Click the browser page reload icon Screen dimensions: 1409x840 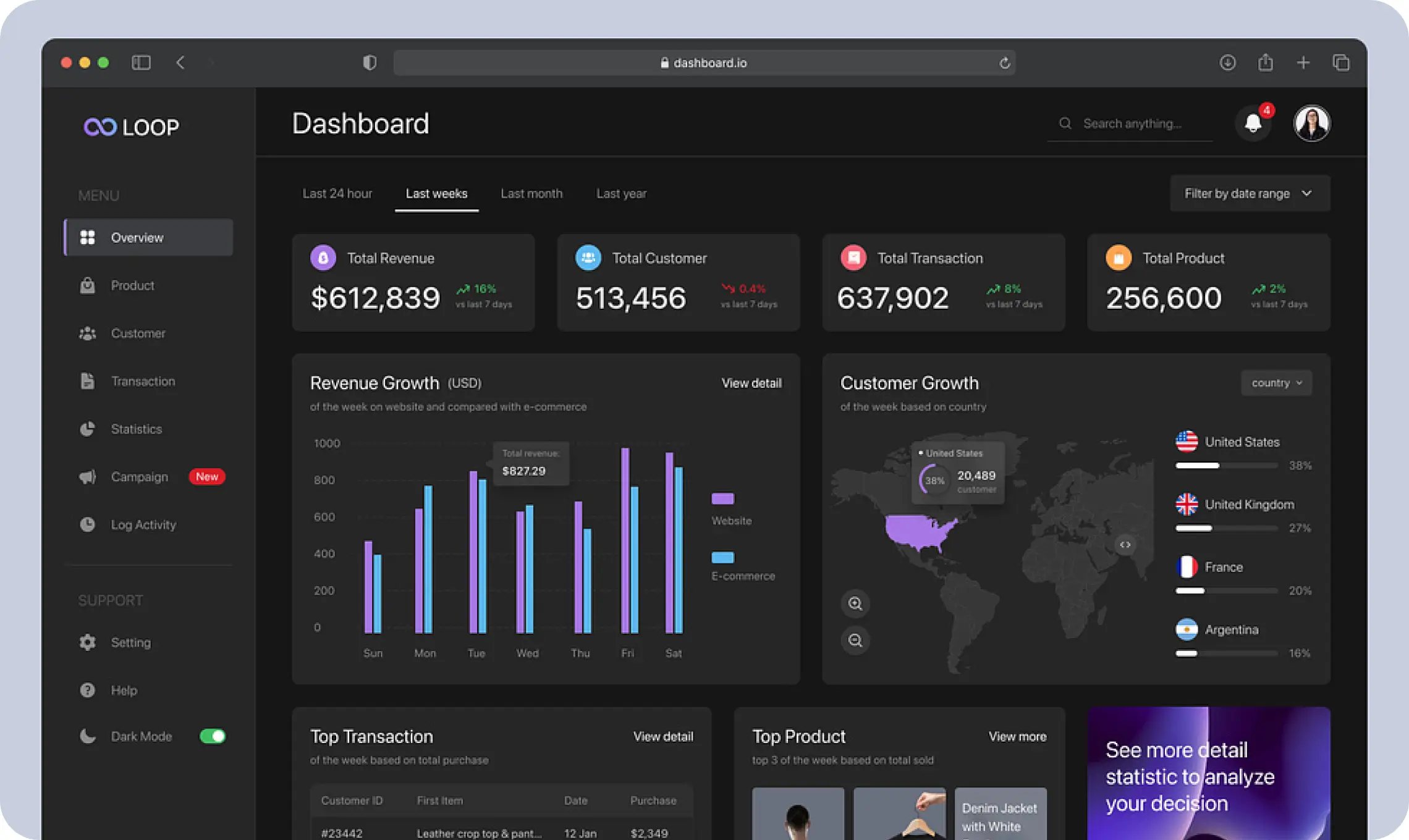coord(1005,62)
